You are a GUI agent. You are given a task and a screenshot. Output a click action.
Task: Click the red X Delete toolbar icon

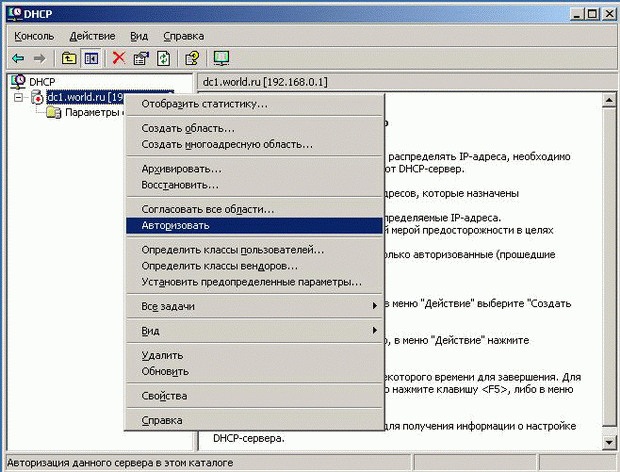coord(119,58)
